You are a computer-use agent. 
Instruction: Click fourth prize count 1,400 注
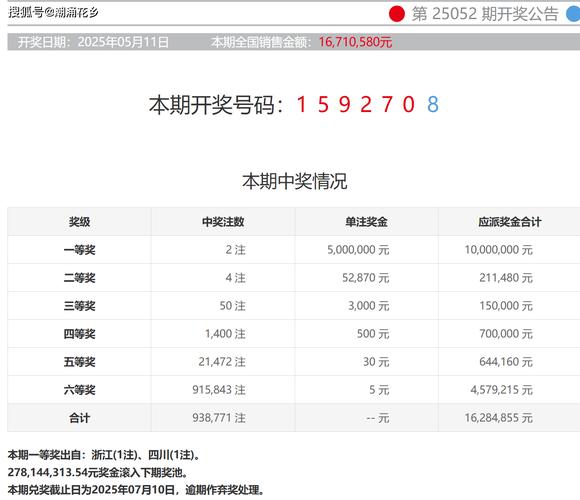[225, 334]
